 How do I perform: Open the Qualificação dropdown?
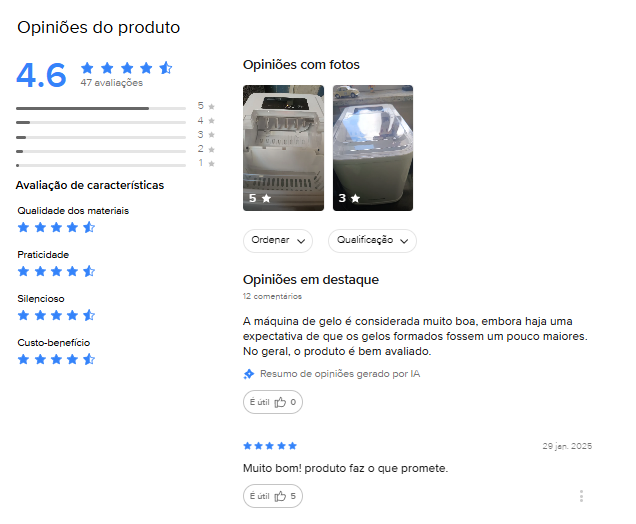pos(372,241)
